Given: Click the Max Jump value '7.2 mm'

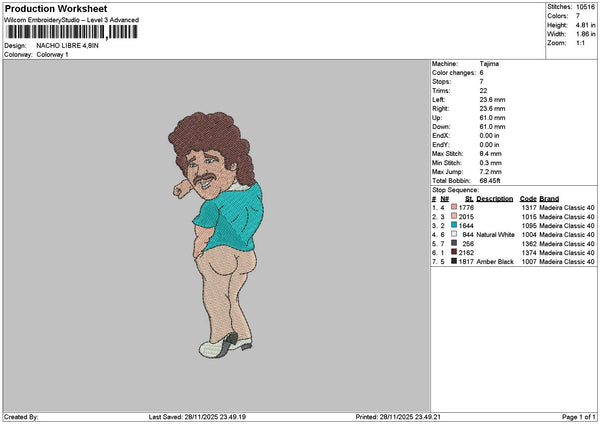Looking at the screenshot, I should pos(491,172).
